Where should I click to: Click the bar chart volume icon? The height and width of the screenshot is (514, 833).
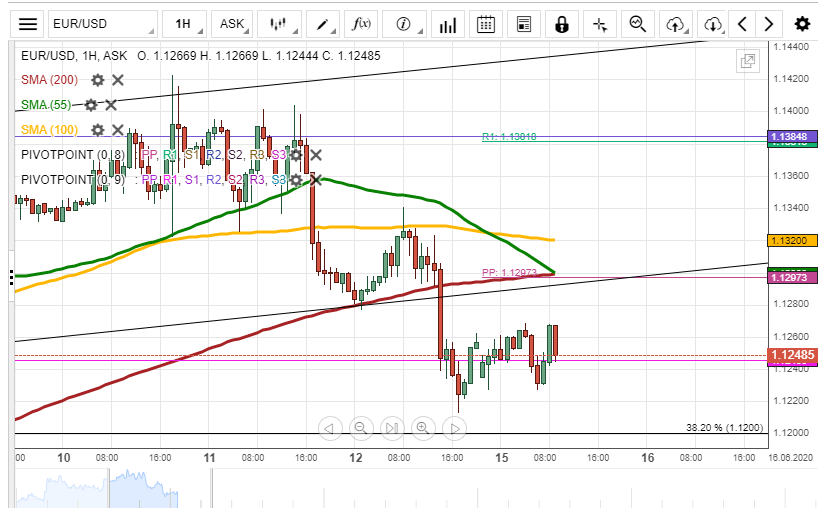[448, 24]
